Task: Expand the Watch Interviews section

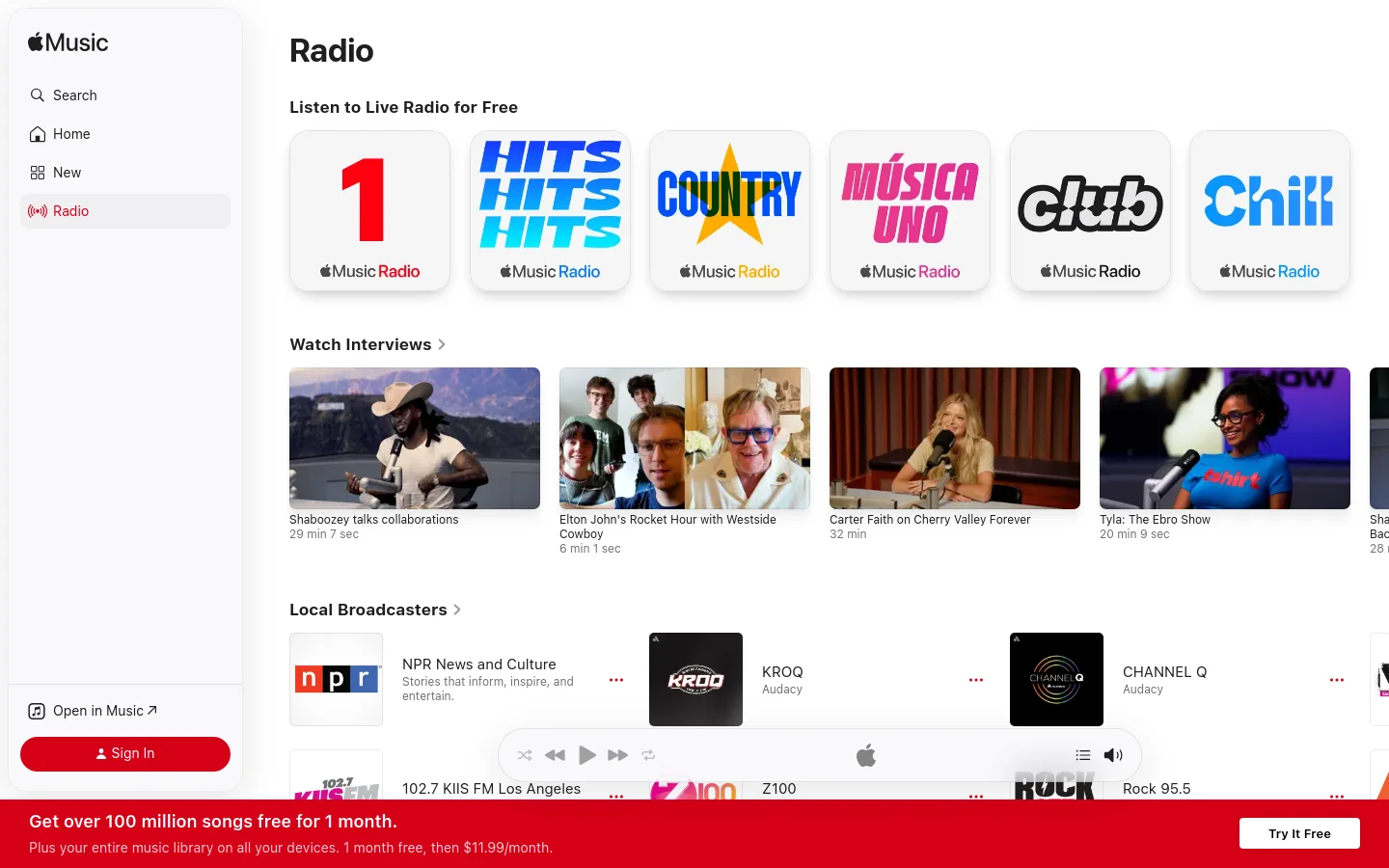Action: pyautogui.click(x=368, y=344)
